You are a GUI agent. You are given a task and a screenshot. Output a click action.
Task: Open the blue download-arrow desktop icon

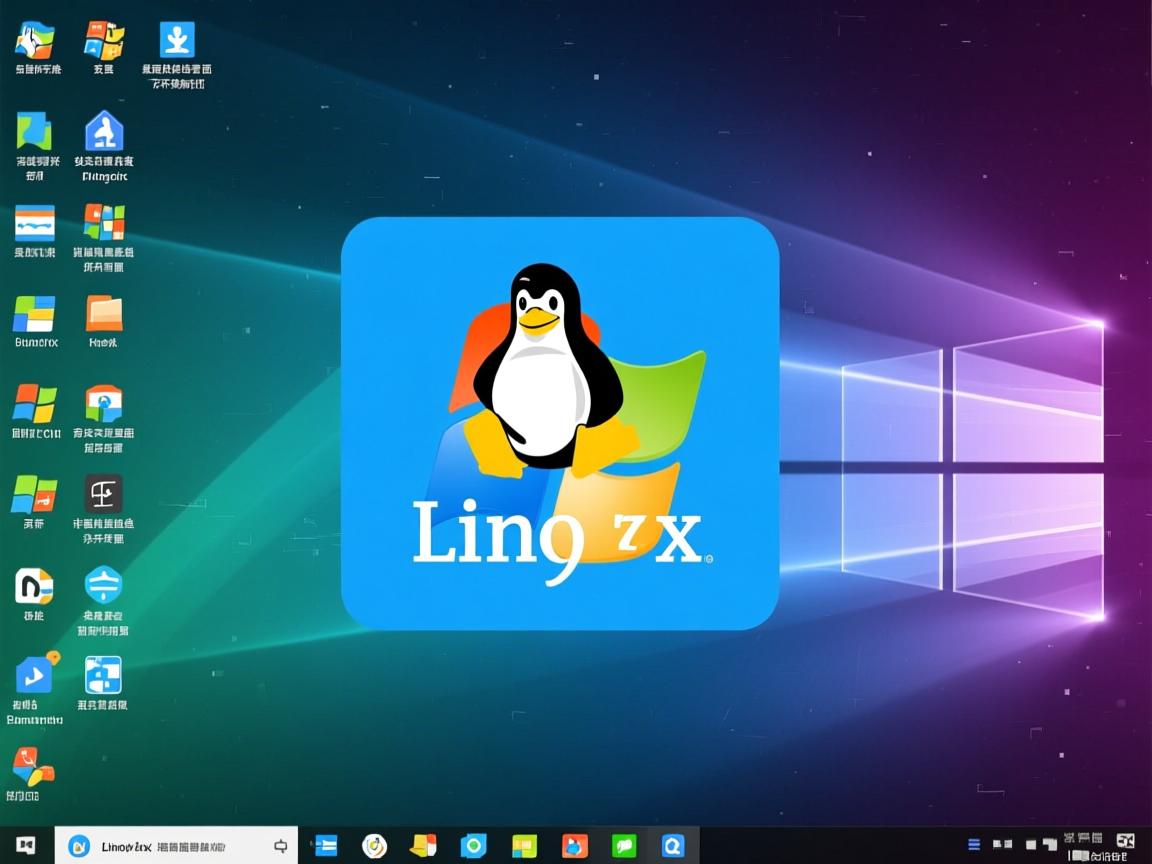(175, 40)
